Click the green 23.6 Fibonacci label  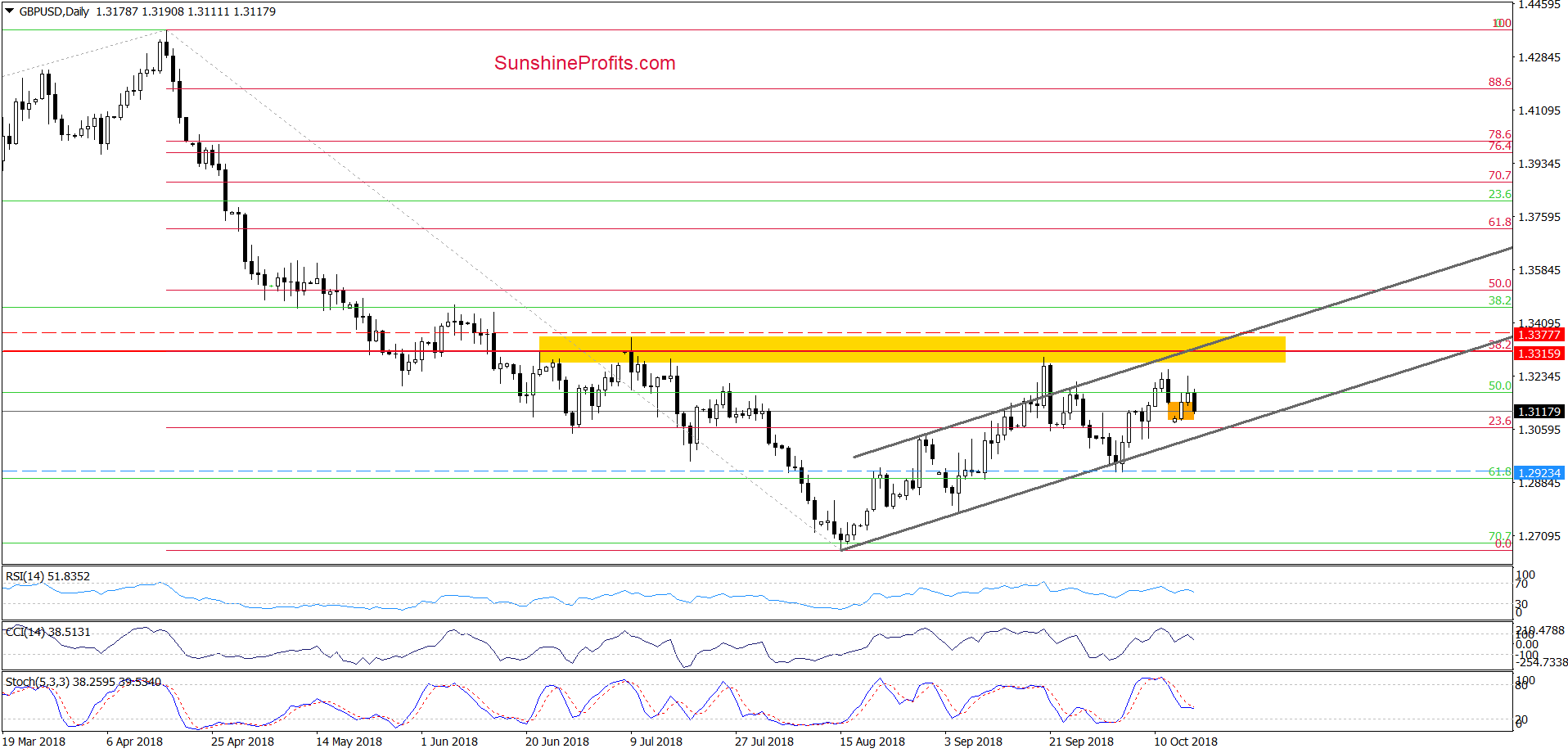1499,194
